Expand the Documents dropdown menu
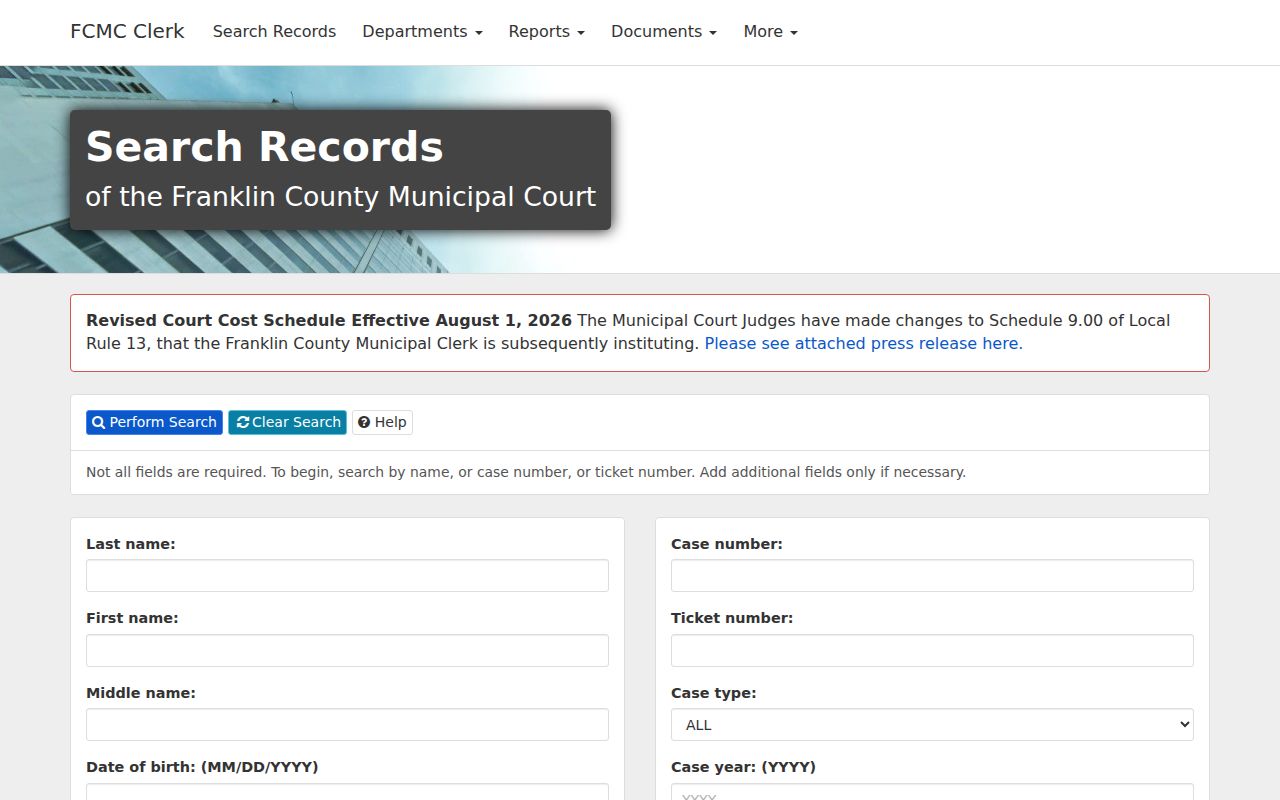The image size is (1280, 800). pyautogui.click(x=664, y=32)
